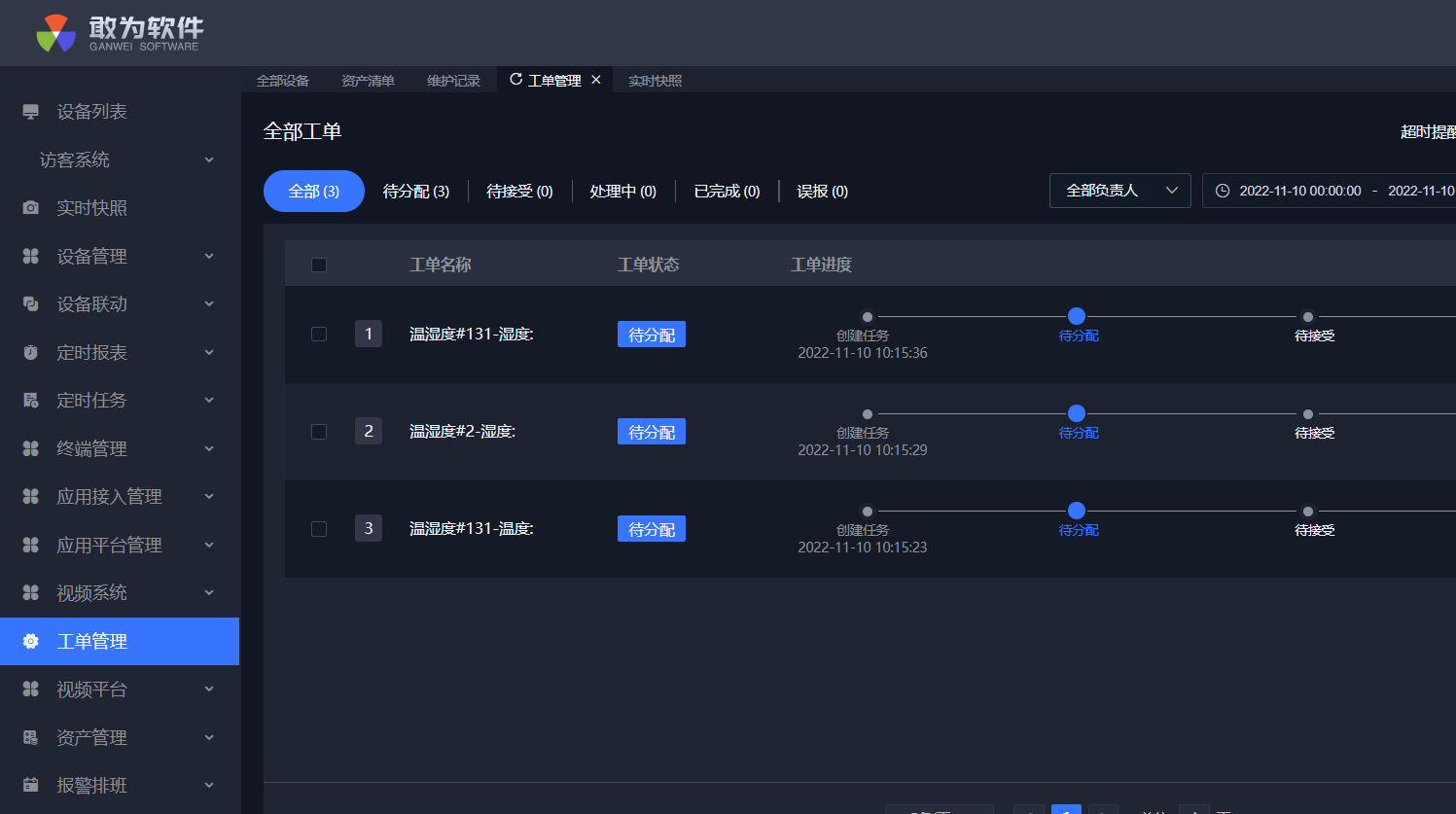The image size is (1456, 814).
Task: Filter by 待分配 (3) work orders
Action: [x=416, y=192]
